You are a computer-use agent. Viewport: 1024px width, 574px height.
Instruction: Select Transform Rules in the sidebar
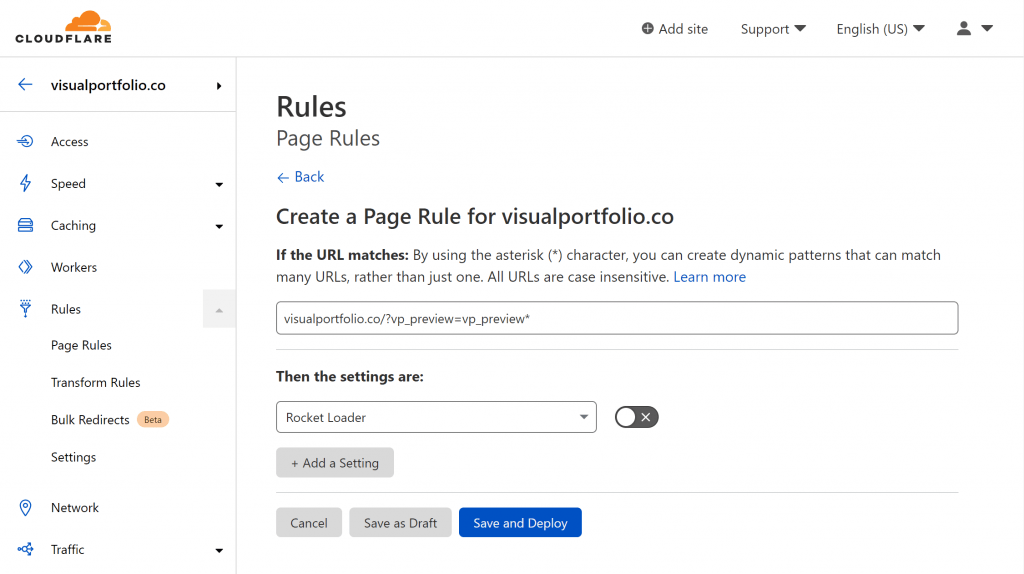point(95,383)
